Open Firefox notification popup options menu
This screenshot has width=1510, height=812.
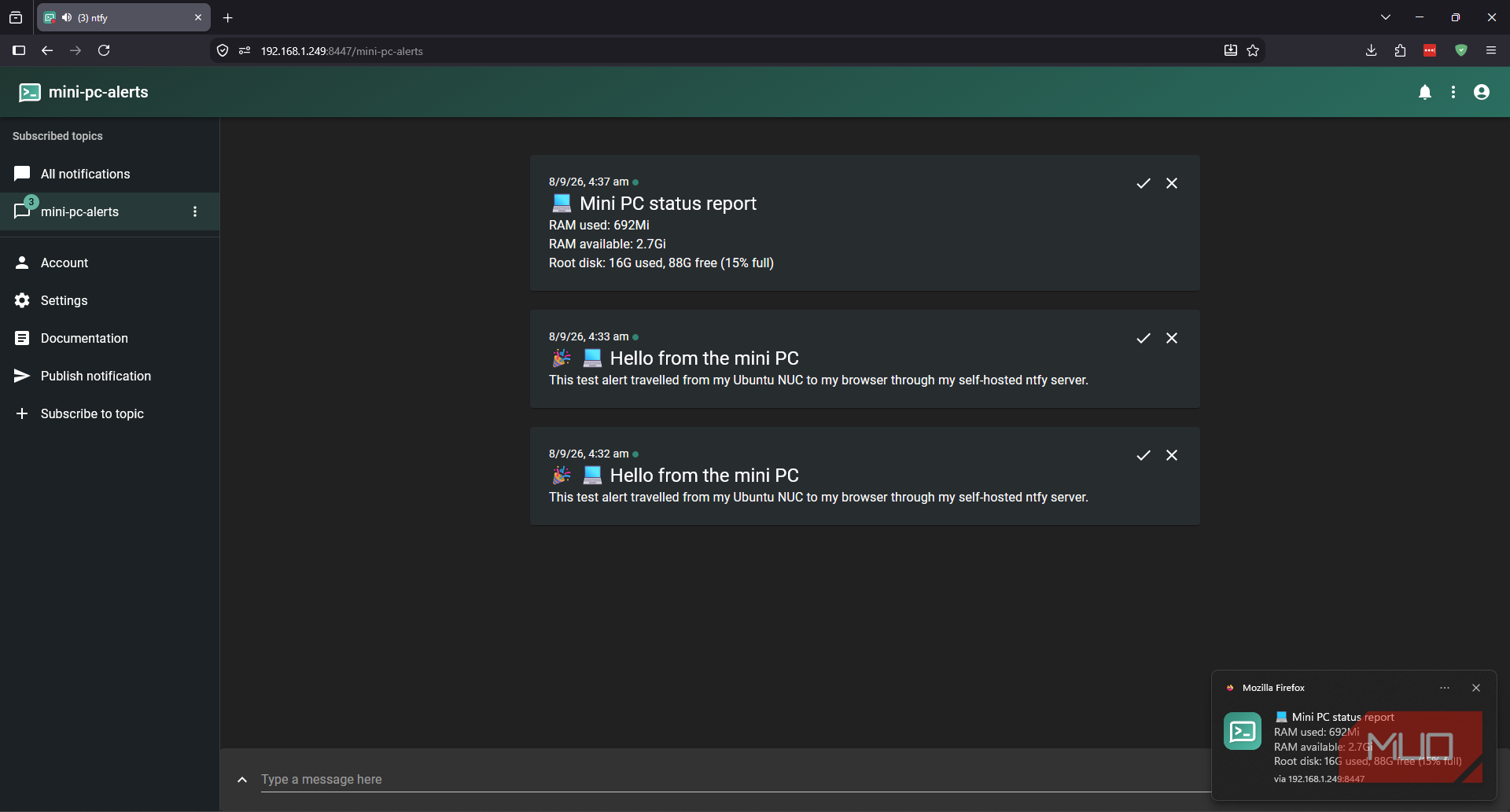click(1445, 688)
